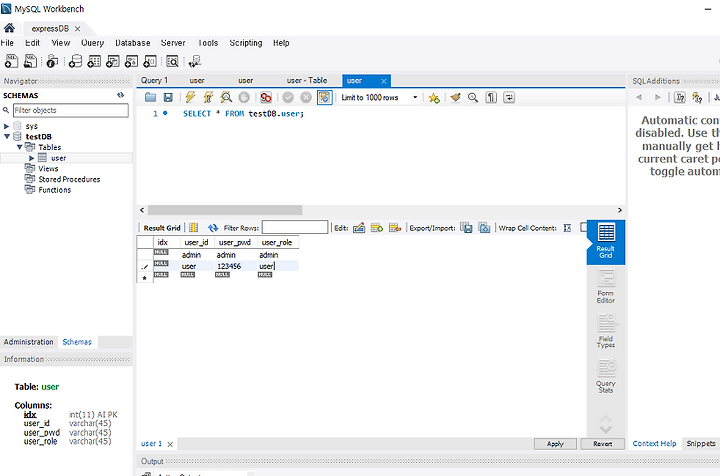Click the Filter Rows input field
720x476 pixels.
tap(295, 228)
